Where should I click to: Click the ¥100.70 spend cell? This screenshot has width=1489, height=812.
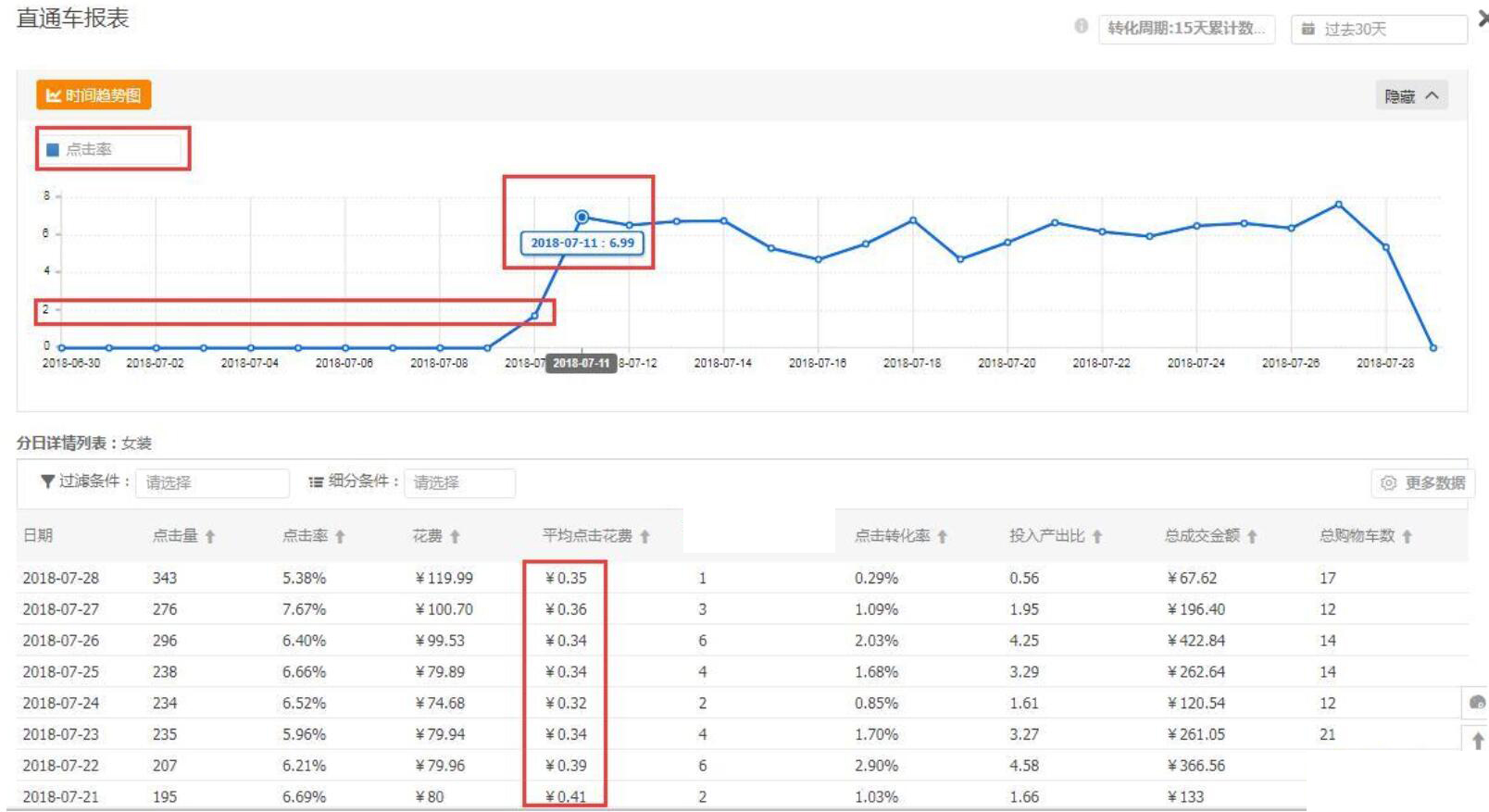pos(444,609)
